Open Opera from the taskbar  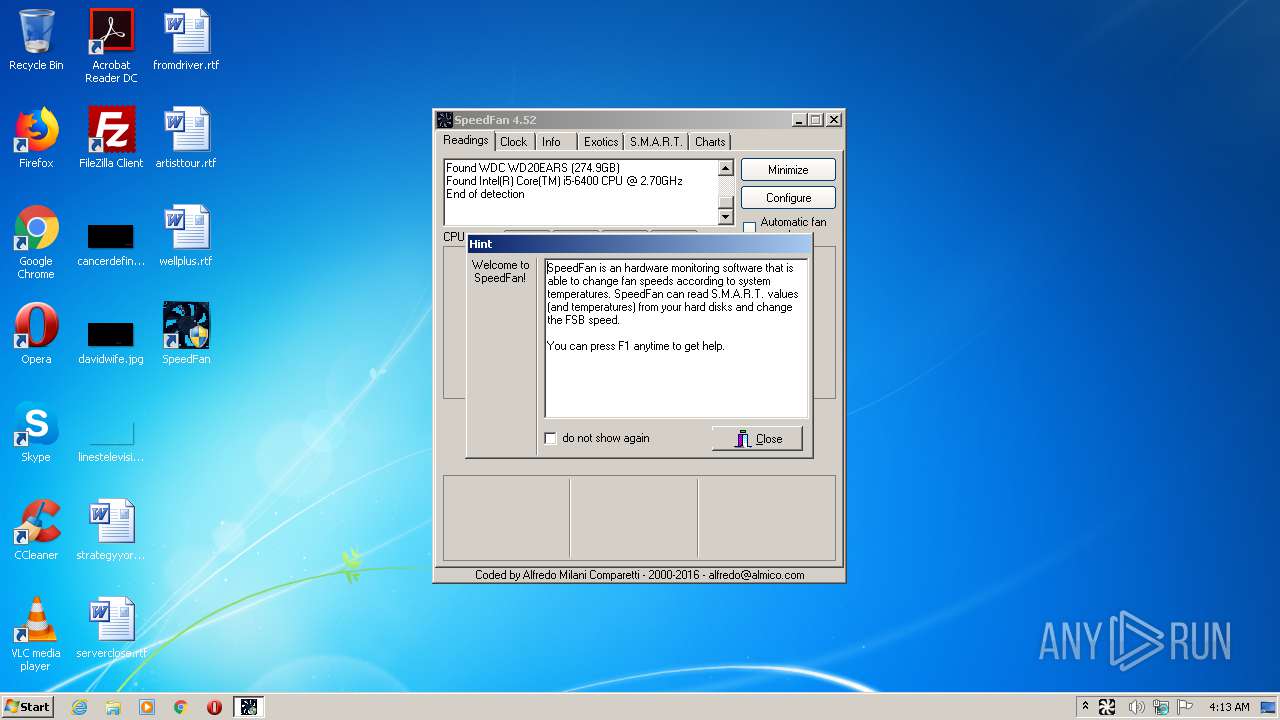pos(214,707)
